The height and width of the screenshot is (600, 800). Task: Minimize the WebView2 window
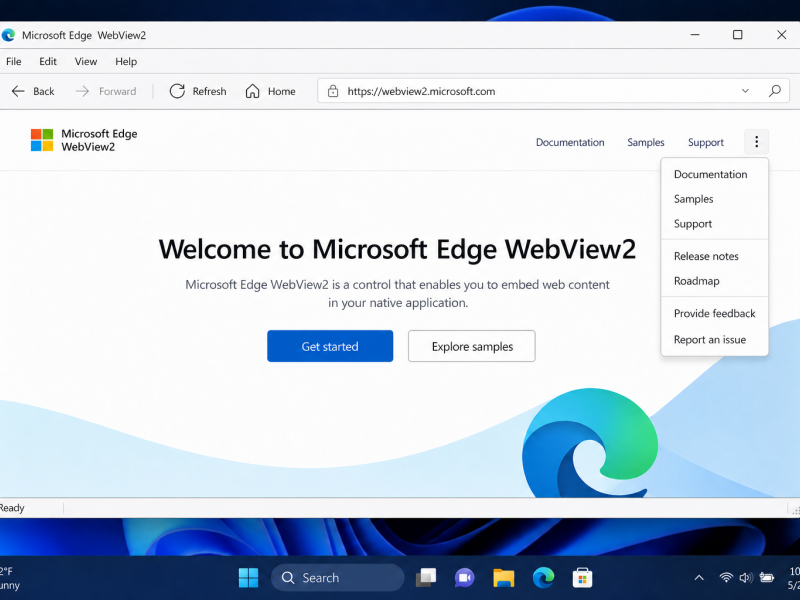[x=695, y=35]
